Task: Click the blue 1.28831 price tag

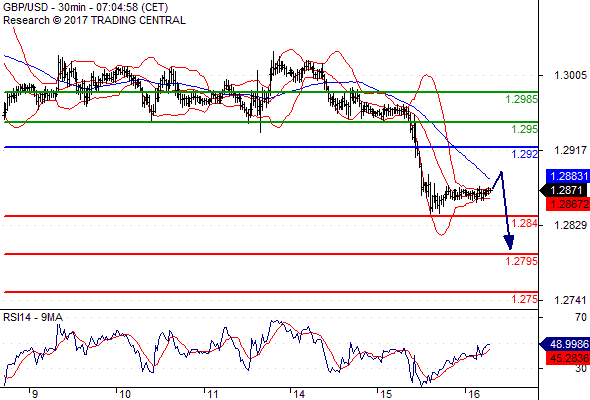Action: pos(568,176)
